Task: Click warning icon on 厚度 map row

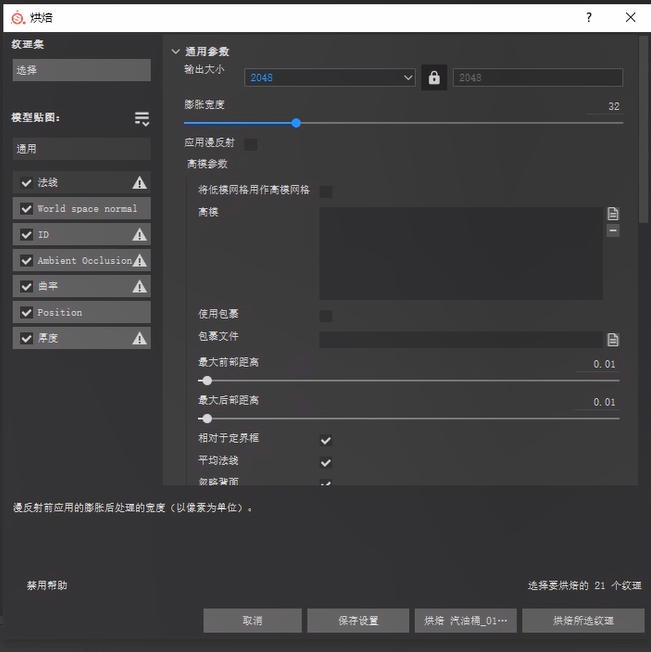Action: (140, 339)
